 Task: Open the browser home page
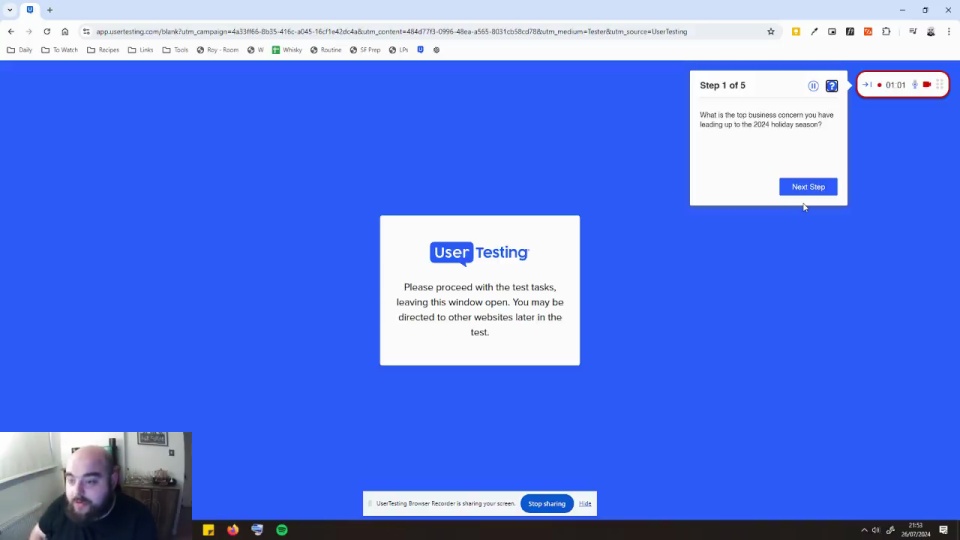(65, 32)
